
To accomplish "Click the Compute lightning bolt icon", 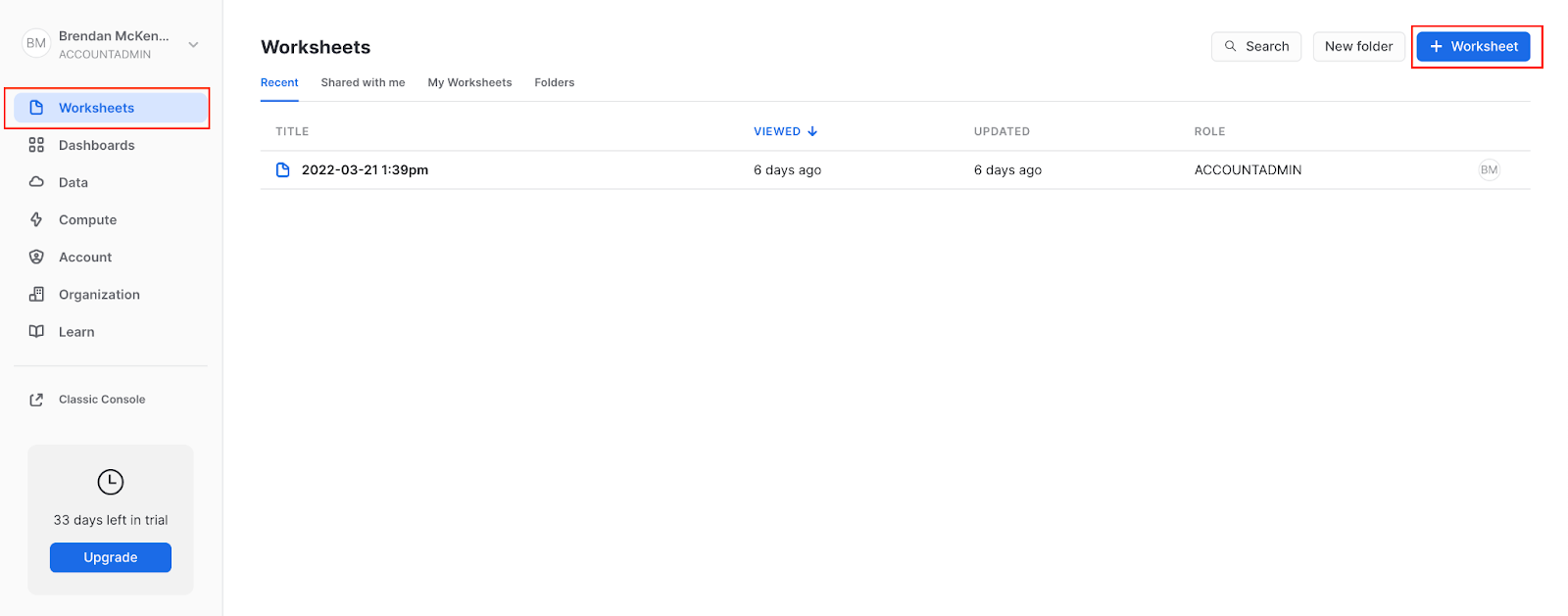I will click(x=36, y=219).
